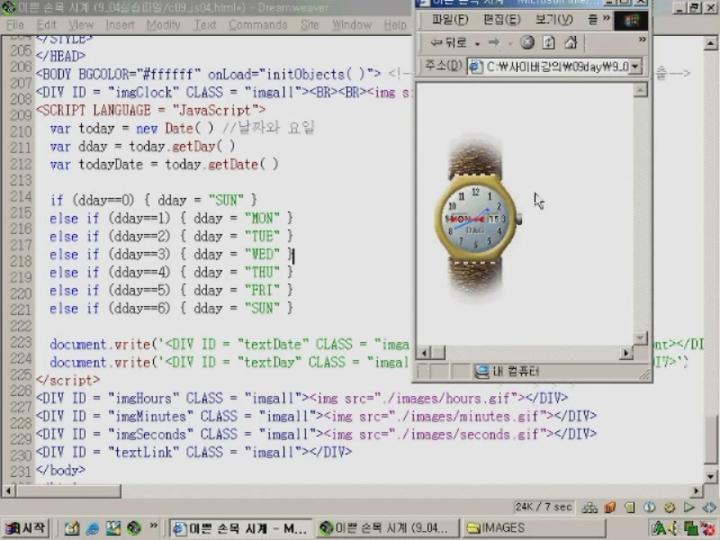The height and width of the screenshot is (540, 720).
Task: Click the code horizontal scrollbar left arrow
Action: coord(8,491)
